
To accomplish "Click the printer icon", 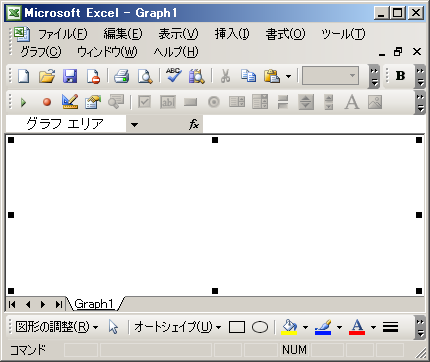I will 122,76.
